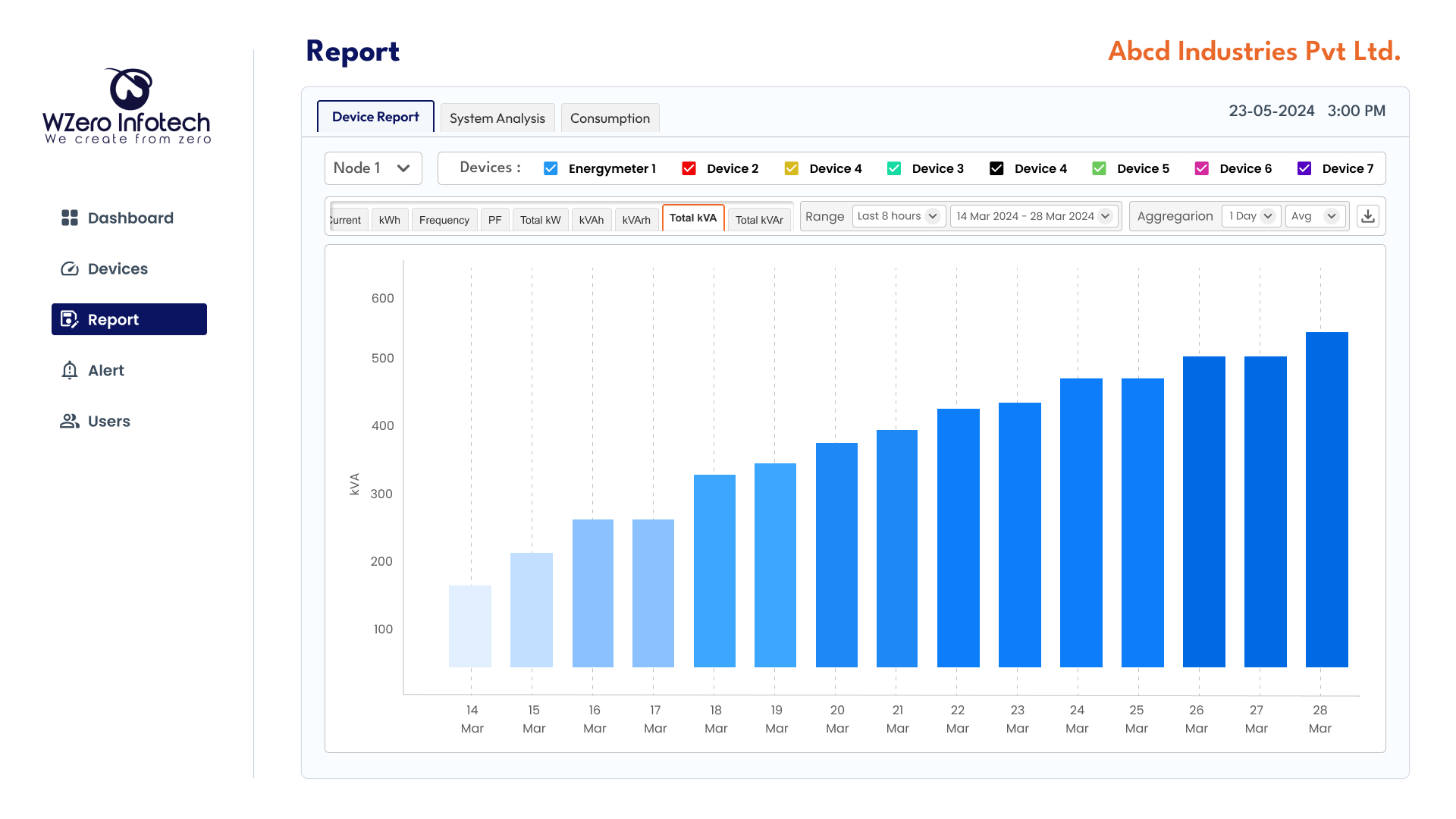Switch to the Consumption tab
This screenshot has height=819, width=1456.
[x=610, y=118]
